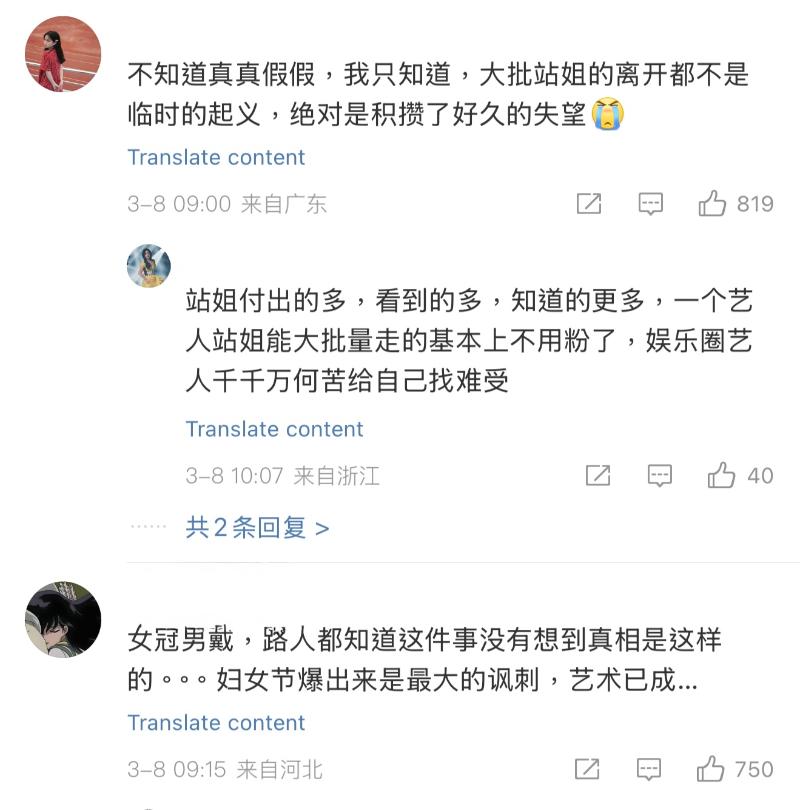Reply to the comment from 河北

tap(650, 769)
